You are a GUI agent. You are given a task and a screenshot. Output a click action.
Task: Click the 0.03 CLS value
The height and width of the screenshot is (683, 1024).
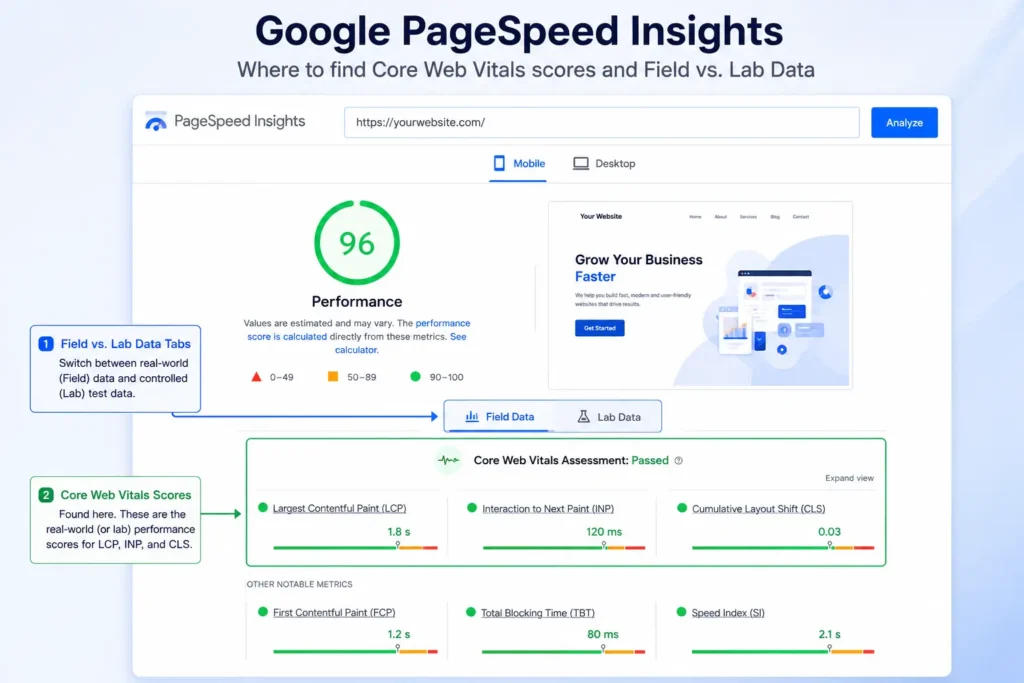(x=829, y=532)
